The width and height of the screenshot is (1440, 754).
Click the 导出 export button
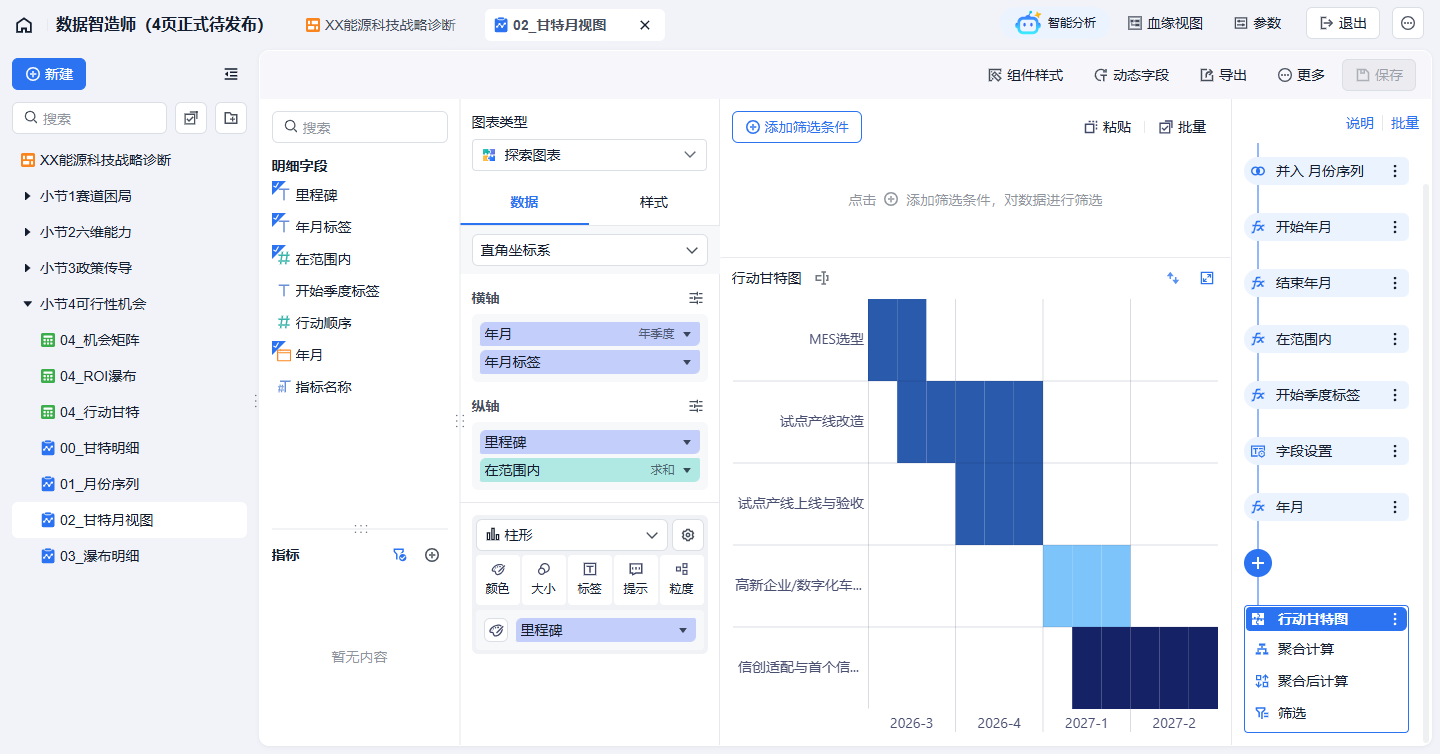coord(1223,75)
